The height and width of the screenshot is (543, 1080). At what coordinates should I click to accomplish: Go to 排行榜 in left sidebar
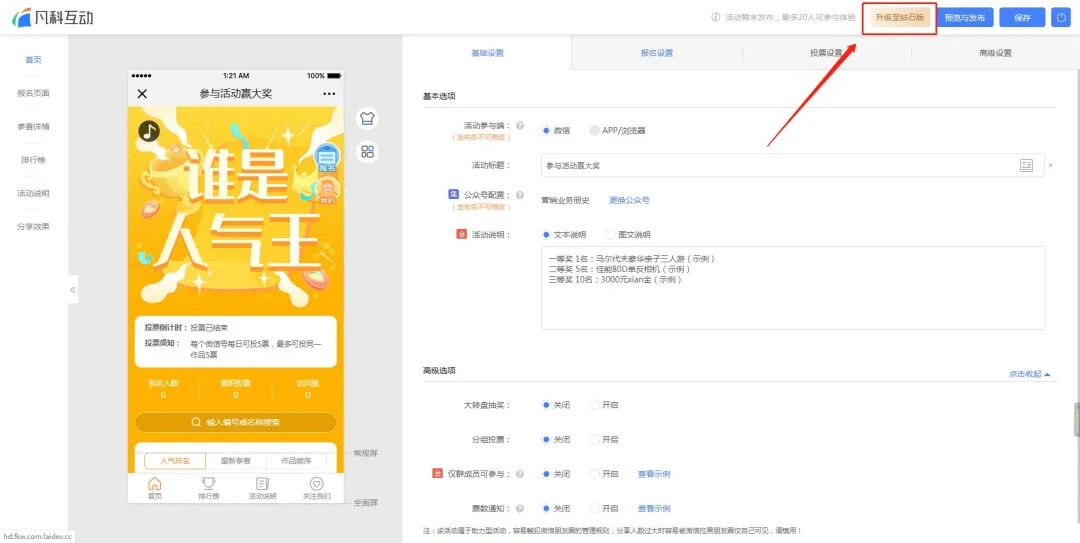pyautogui.click(x=33, y=160)
